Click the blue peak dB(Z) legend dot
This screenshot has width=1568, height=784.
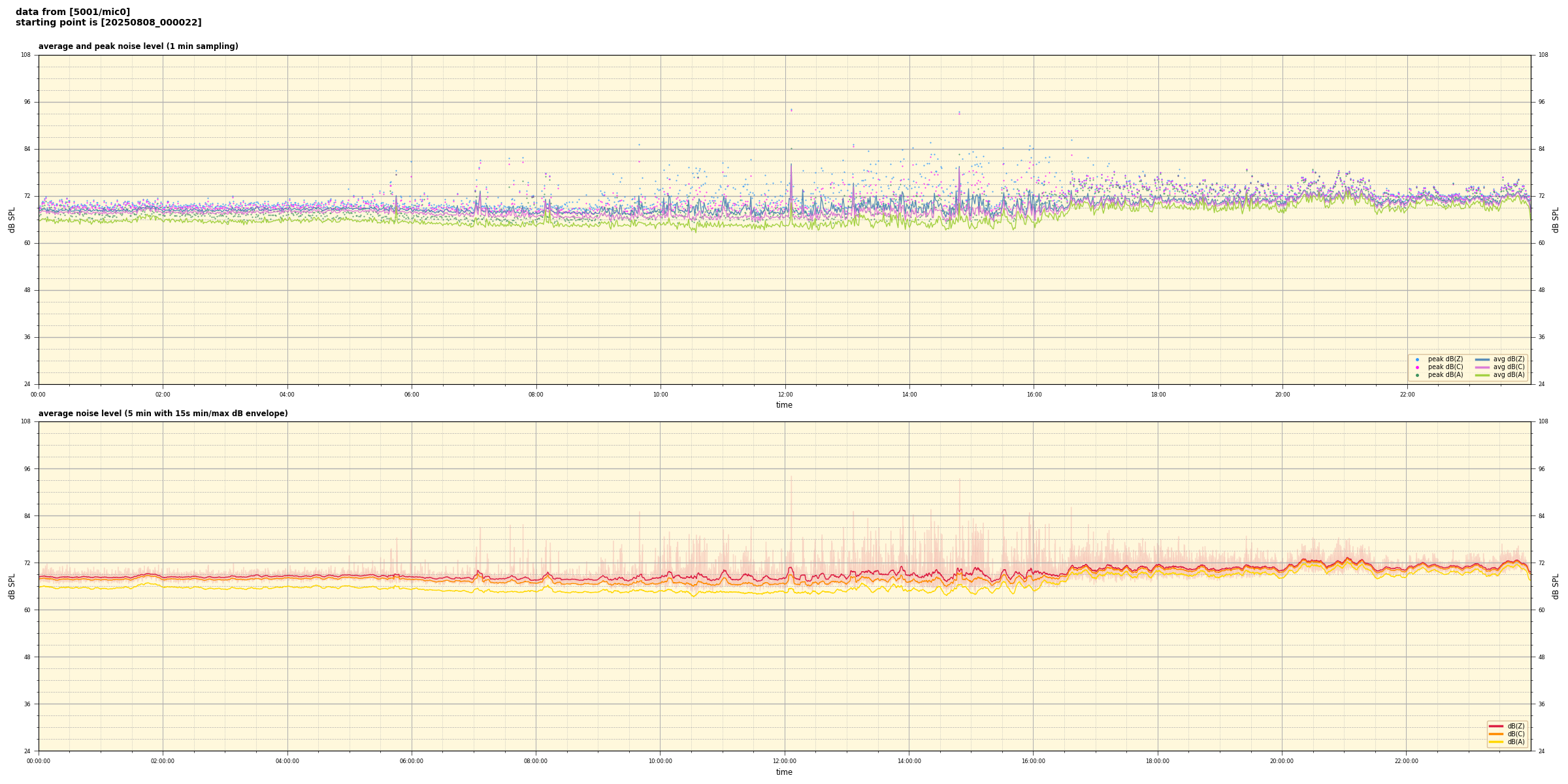click(x=1417, y=359)
